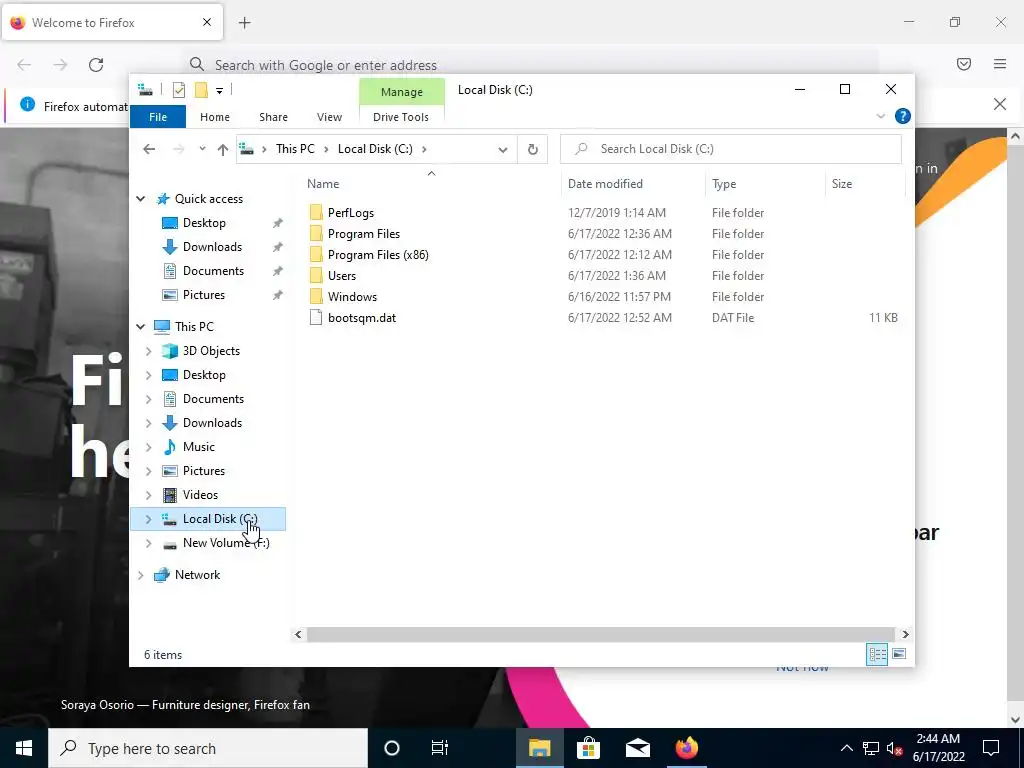1024x768 pixels.
Task: Open Explorer help question mark icon
Action: coord(903,116)
